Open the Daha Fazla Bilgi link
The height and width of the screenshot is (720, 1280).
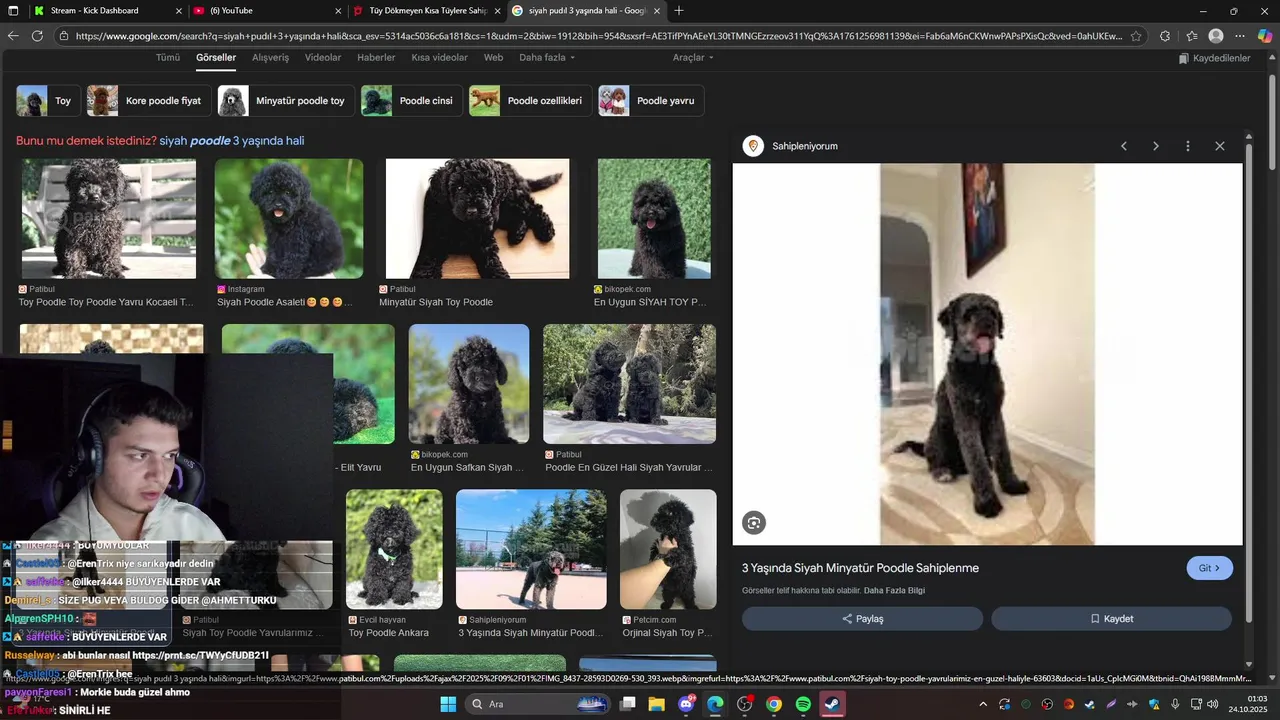(894, 591)
